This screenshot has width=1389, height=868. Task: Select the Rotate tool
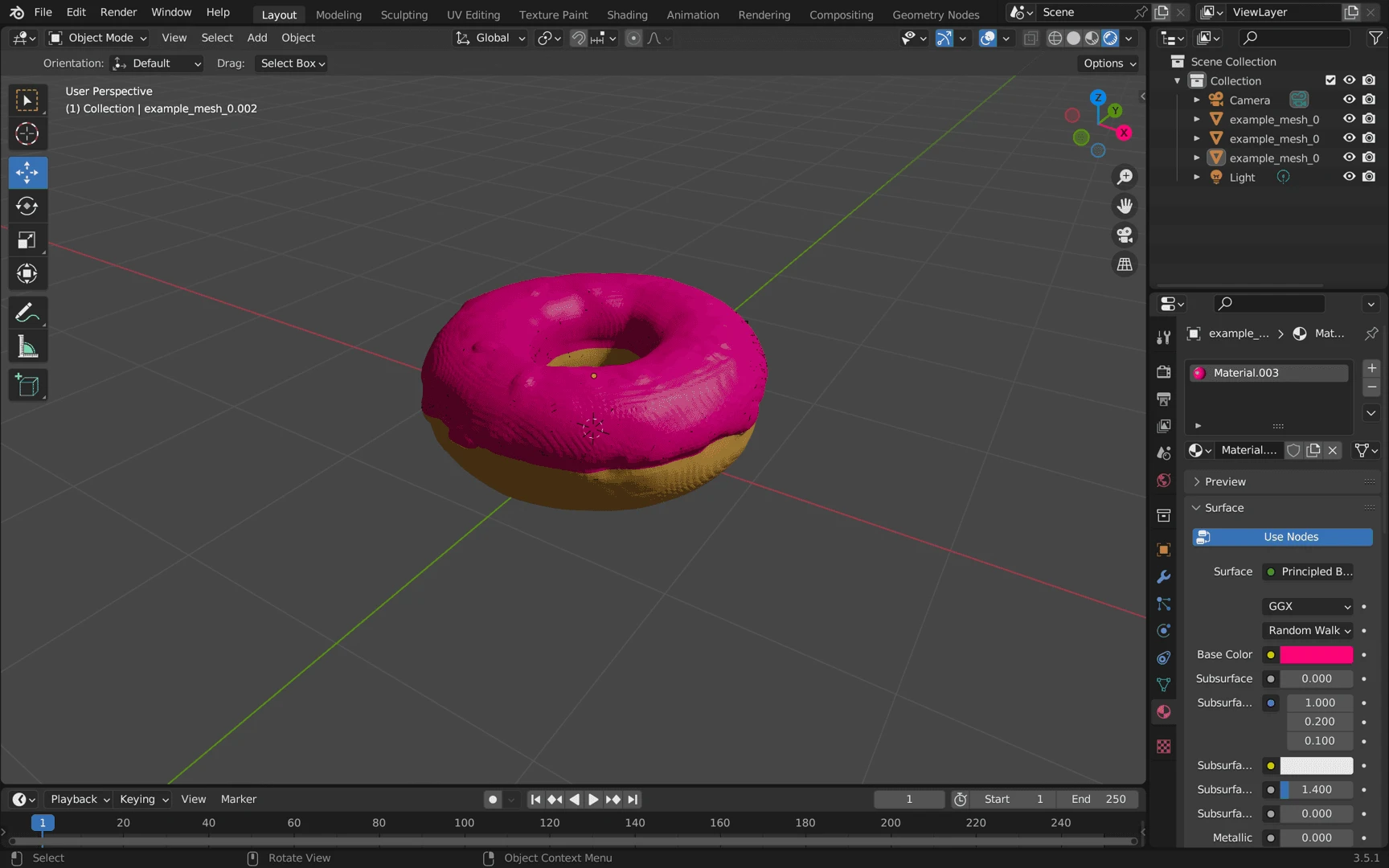pyautogui.click(x=27, y=206)
